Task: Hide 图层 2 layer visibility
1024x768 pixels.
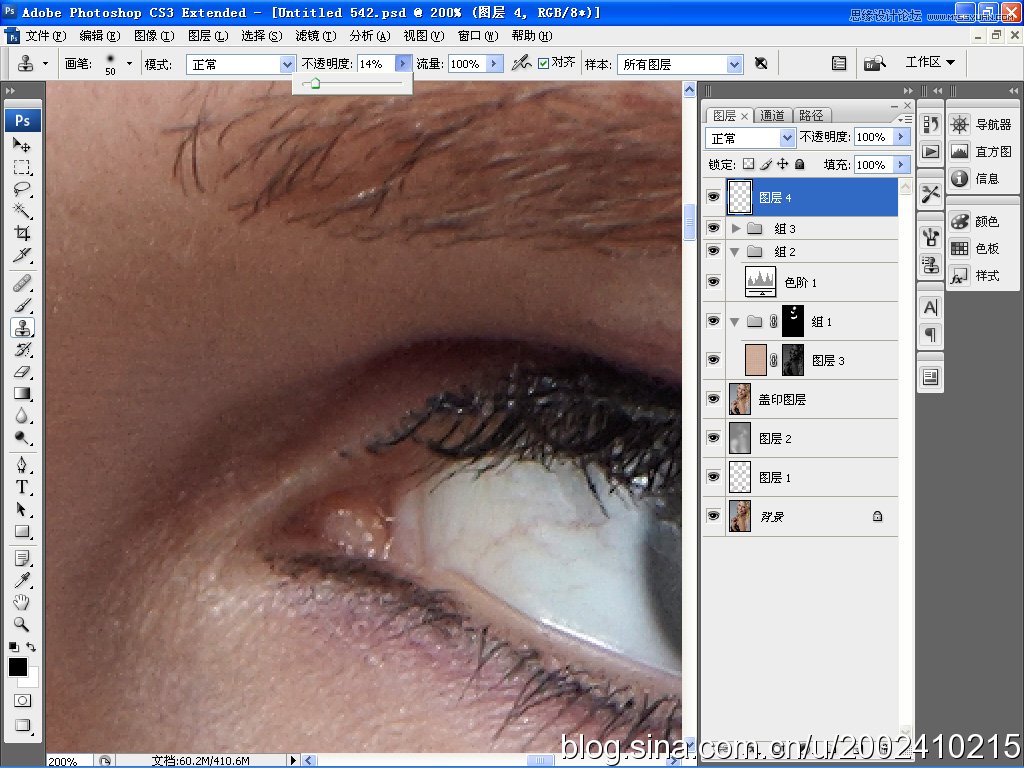Action: (713, 438)
